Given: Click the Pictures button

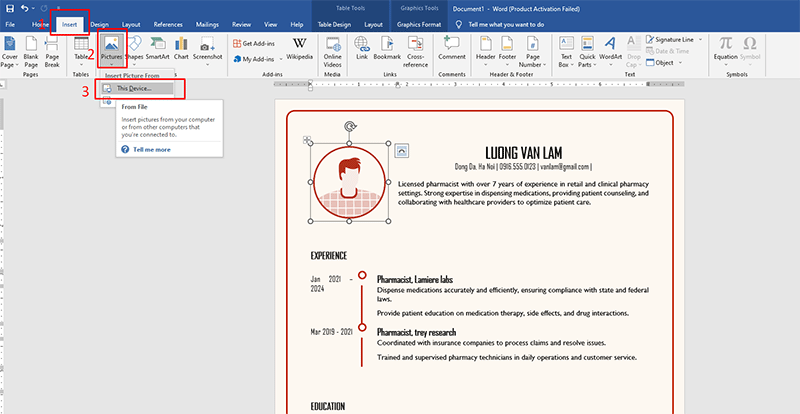Looking at the screenshot, I should tap(111, 53).
